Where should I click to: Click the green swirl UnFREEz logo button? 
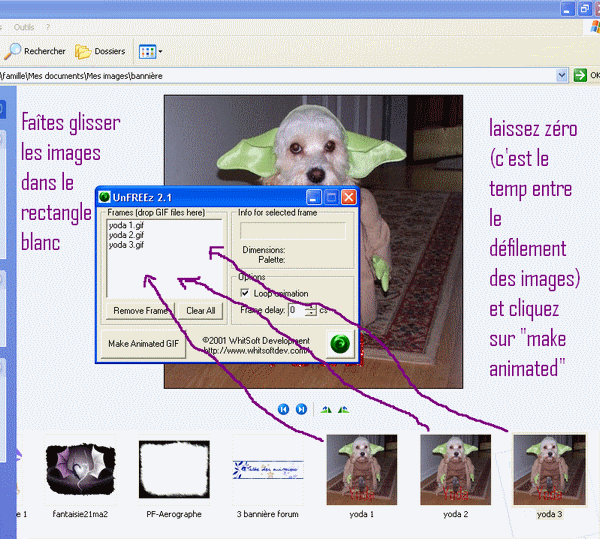pyautogui.click(x=340, y=343)
